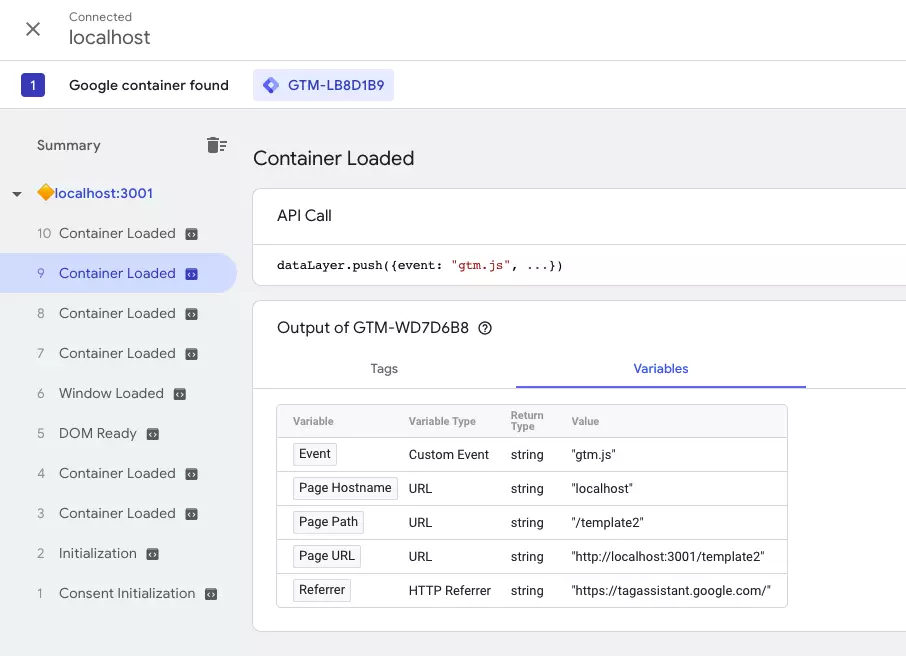Click the "https://tagassistant.google.com/" value

click(x=671, y=591)
